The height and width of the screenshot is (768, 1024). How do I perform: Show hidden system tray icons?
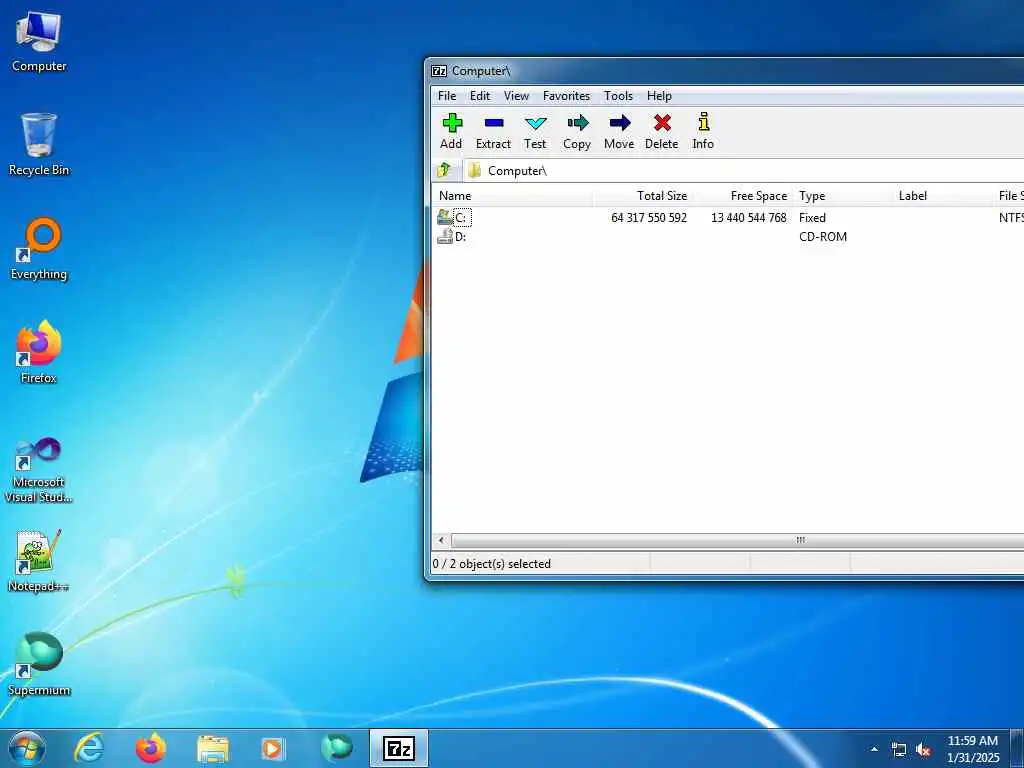[x=874, y=749]
